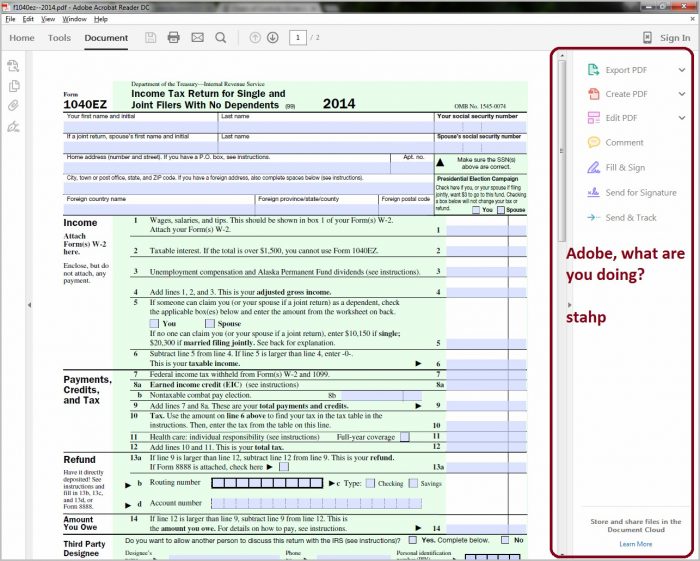Click the Search magnifier icon
The image size is (700, 561).
click(x=221, y=37)
